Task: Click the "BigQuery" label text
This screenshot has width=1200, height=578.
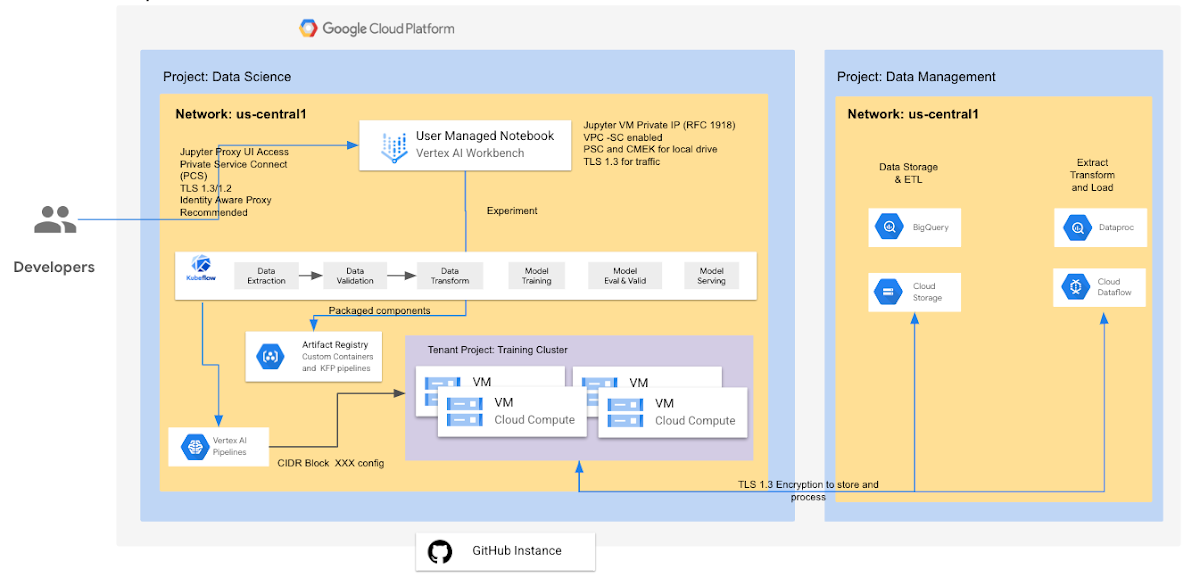Action: point(930,228)
